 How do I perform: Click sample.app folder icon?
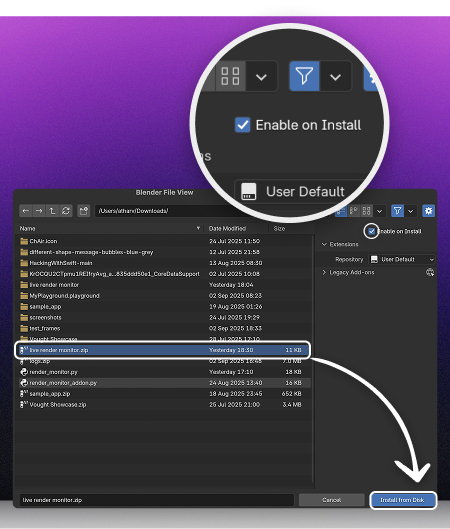(x=24, y=307)
